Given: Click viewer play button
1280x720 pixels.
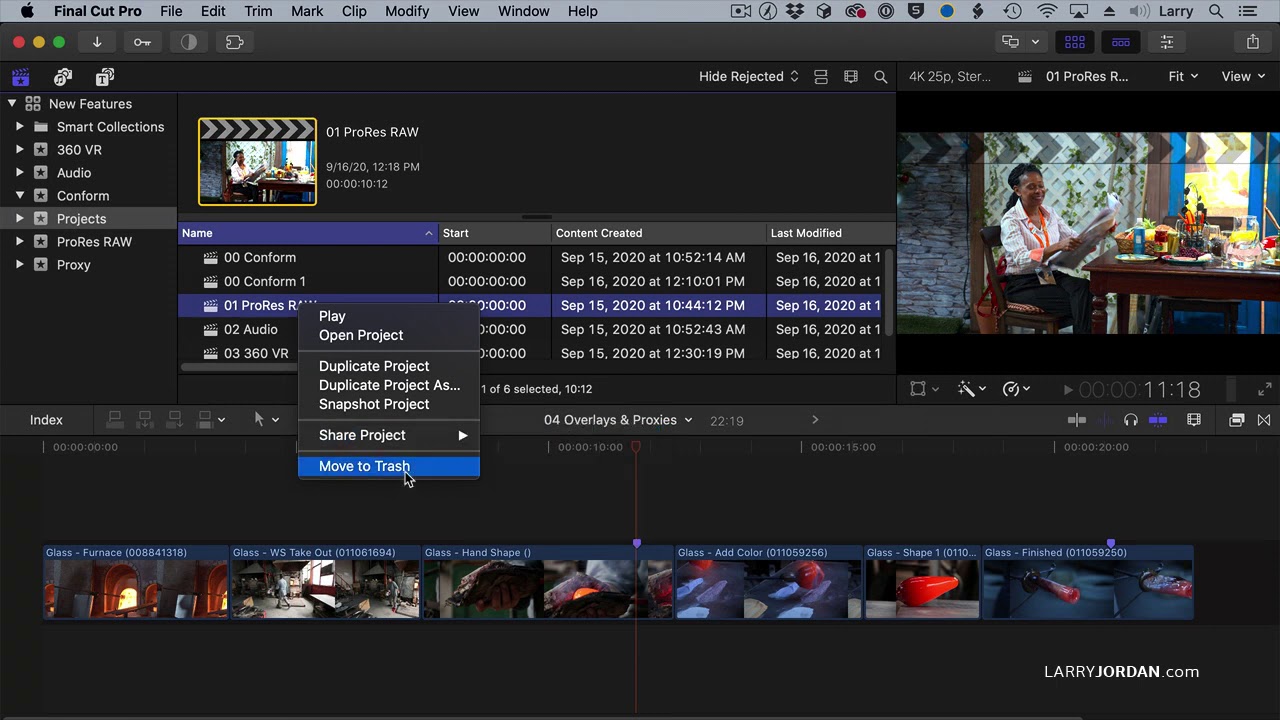Looking at the screenshot, I should tap(1068, 390).
